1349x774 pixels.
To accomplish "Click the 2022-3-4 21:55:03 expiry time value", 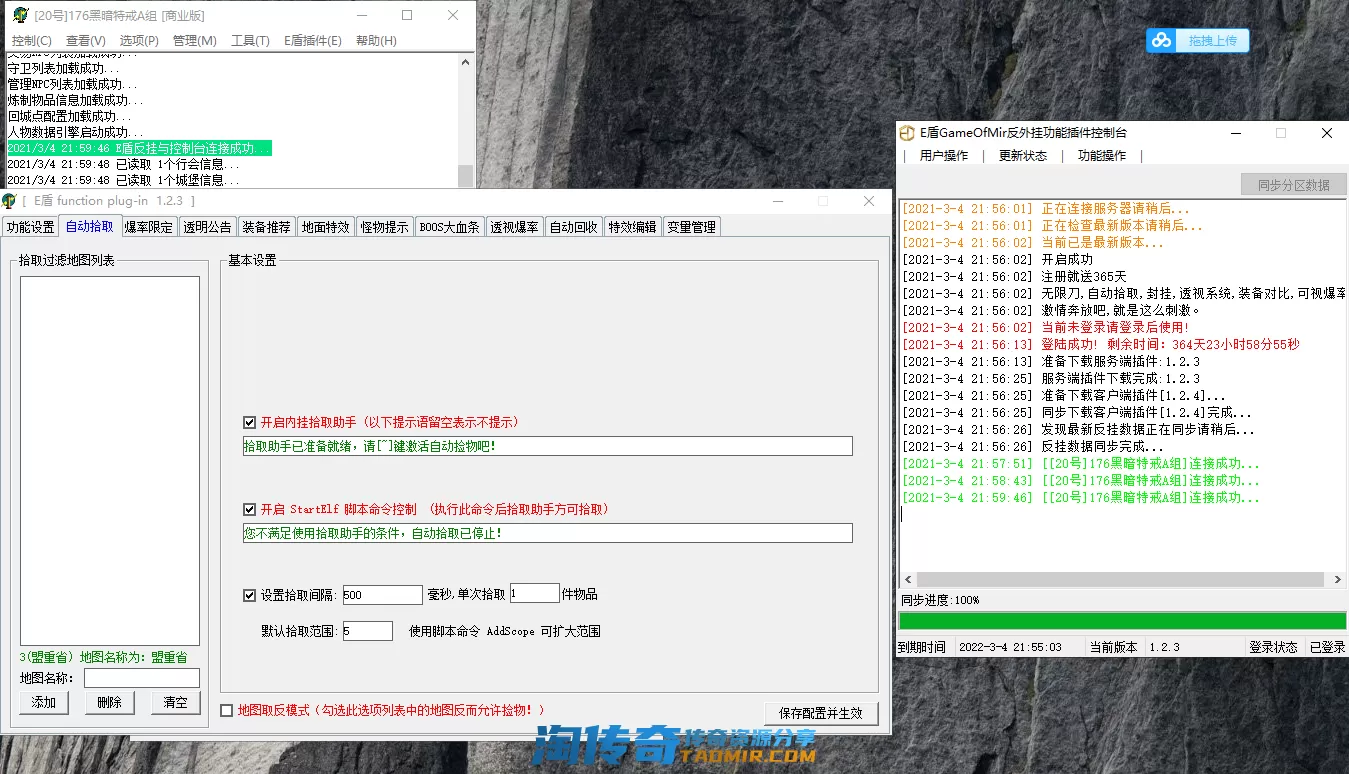I will (1010, 647).
